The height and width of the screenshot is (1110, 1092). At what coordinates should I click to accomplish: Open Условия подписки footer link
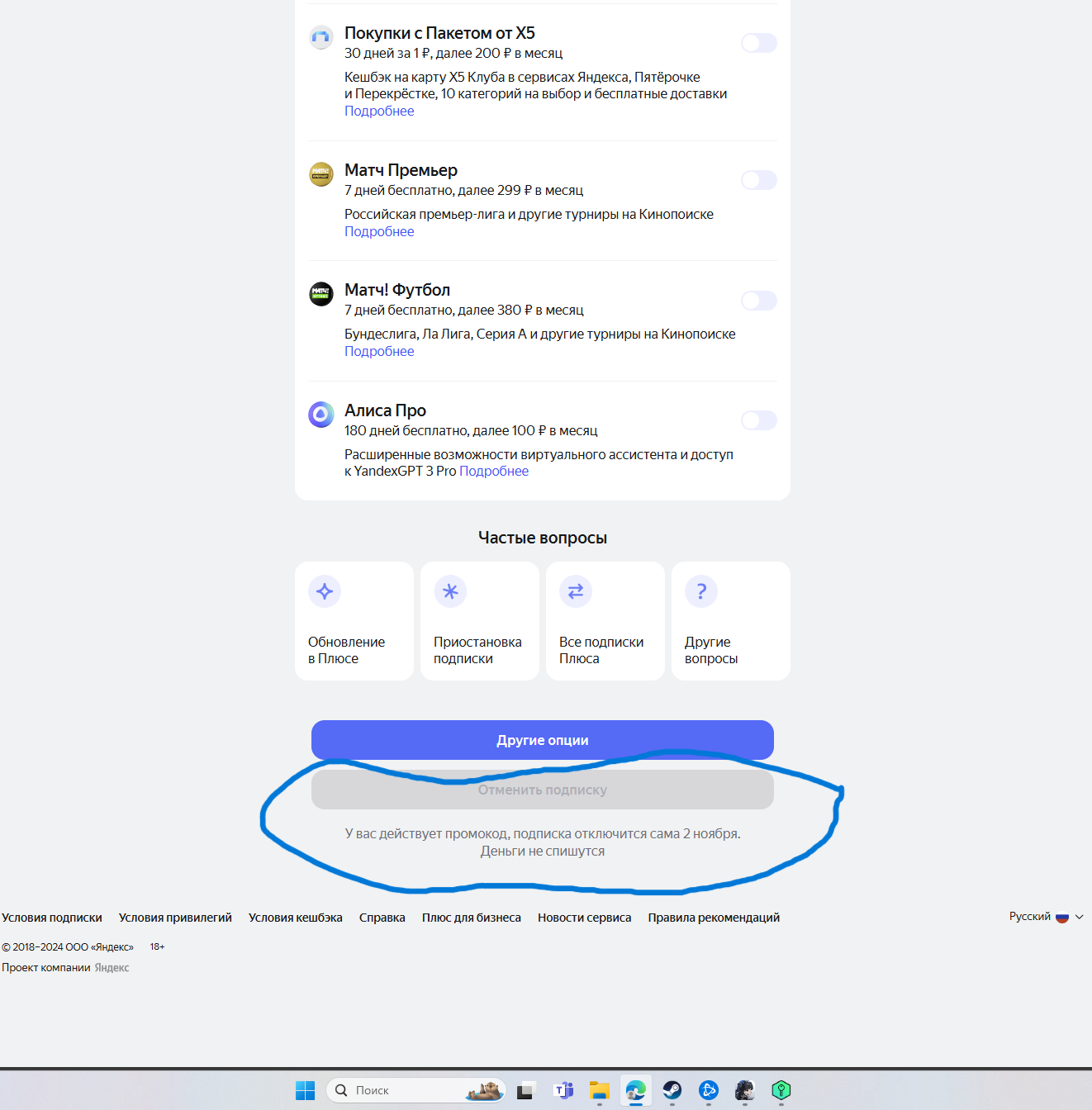click(52, 918)
